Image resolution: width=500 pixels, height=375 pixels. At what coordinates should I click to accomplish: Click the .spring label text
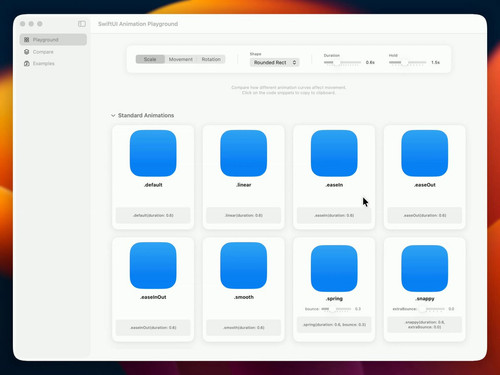coord(334,299)
